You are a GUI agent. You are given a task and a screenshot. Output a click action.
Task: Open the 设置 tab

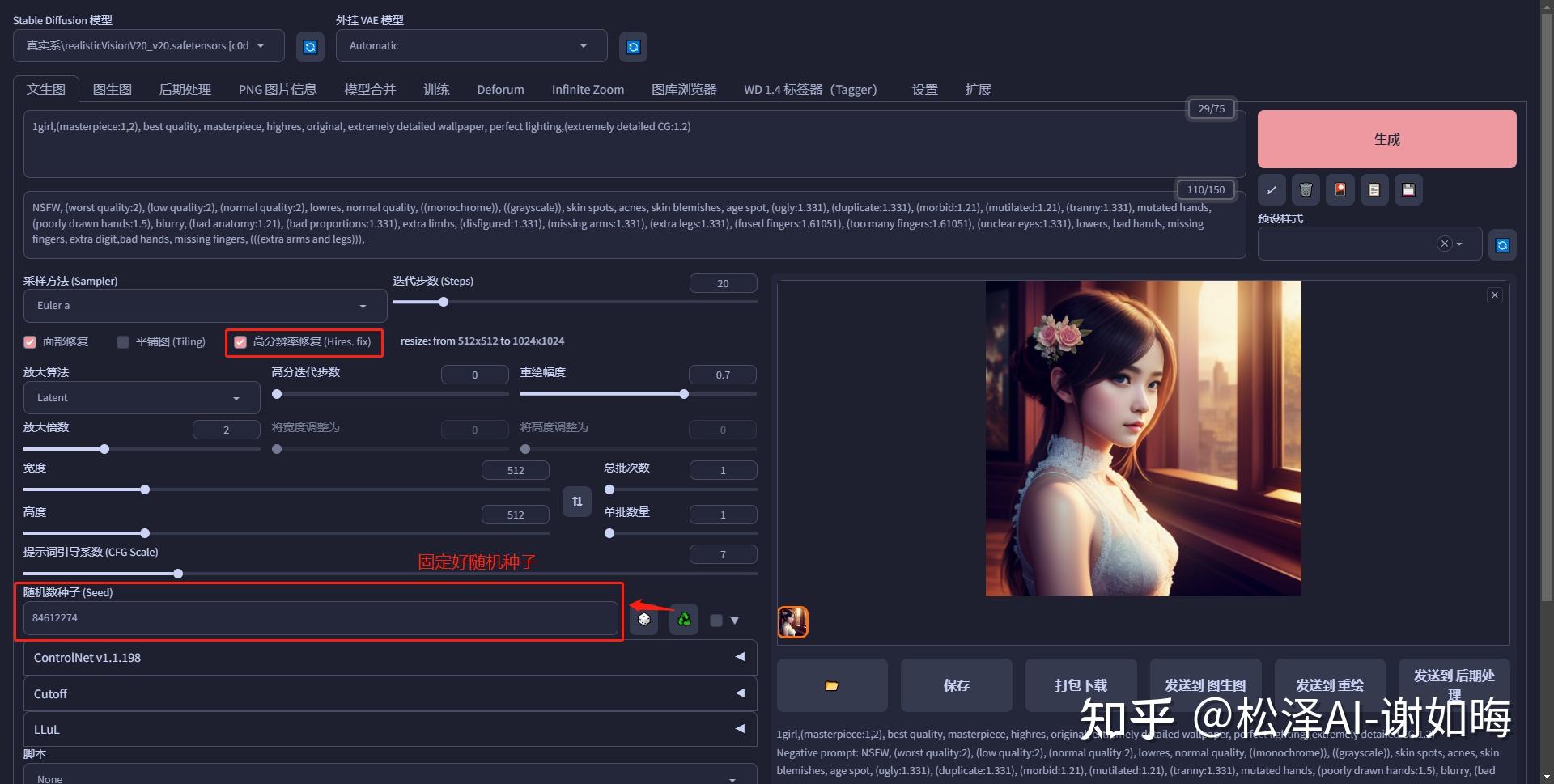tap(924, 89)
